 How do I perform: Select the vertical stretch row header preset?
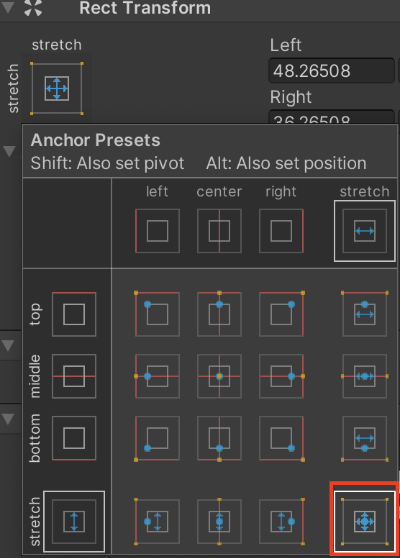[x=74, y=521]
